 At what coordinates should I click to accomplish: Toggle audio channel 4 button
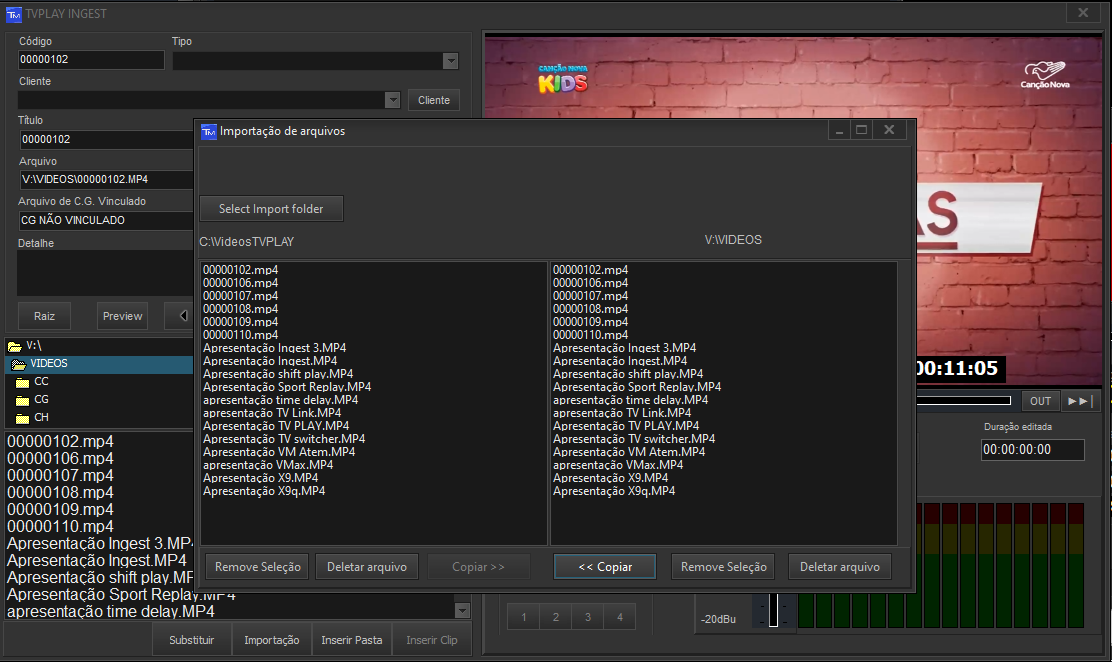click(x=619, y=618)
